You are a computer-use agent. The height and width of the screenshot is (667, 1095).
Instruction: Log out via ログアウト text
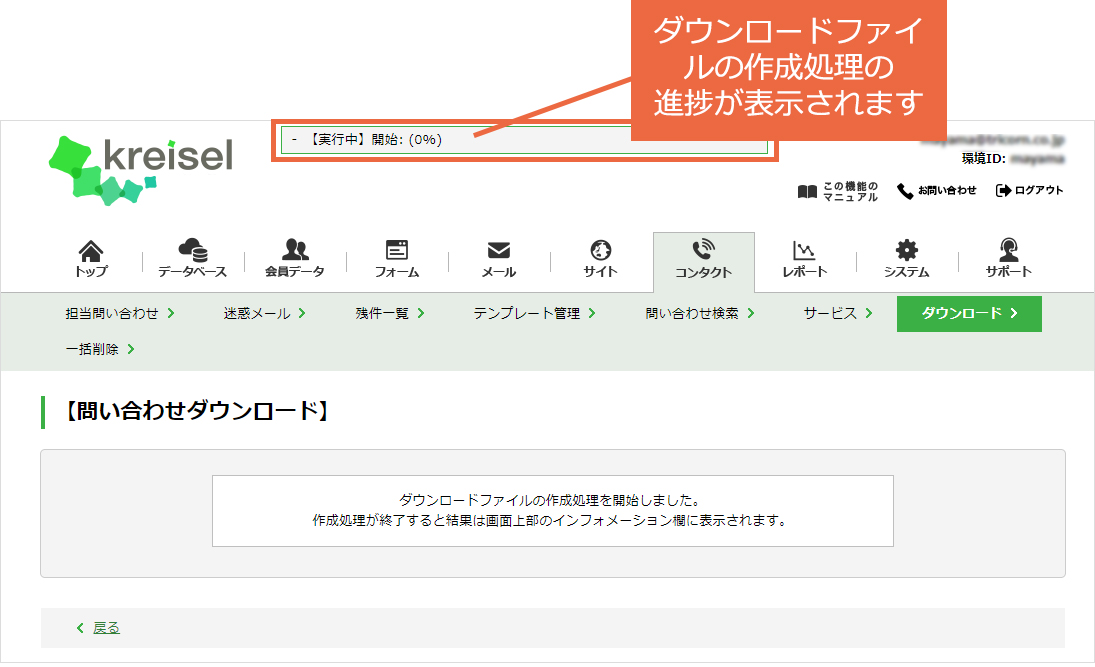[1038, 190]
